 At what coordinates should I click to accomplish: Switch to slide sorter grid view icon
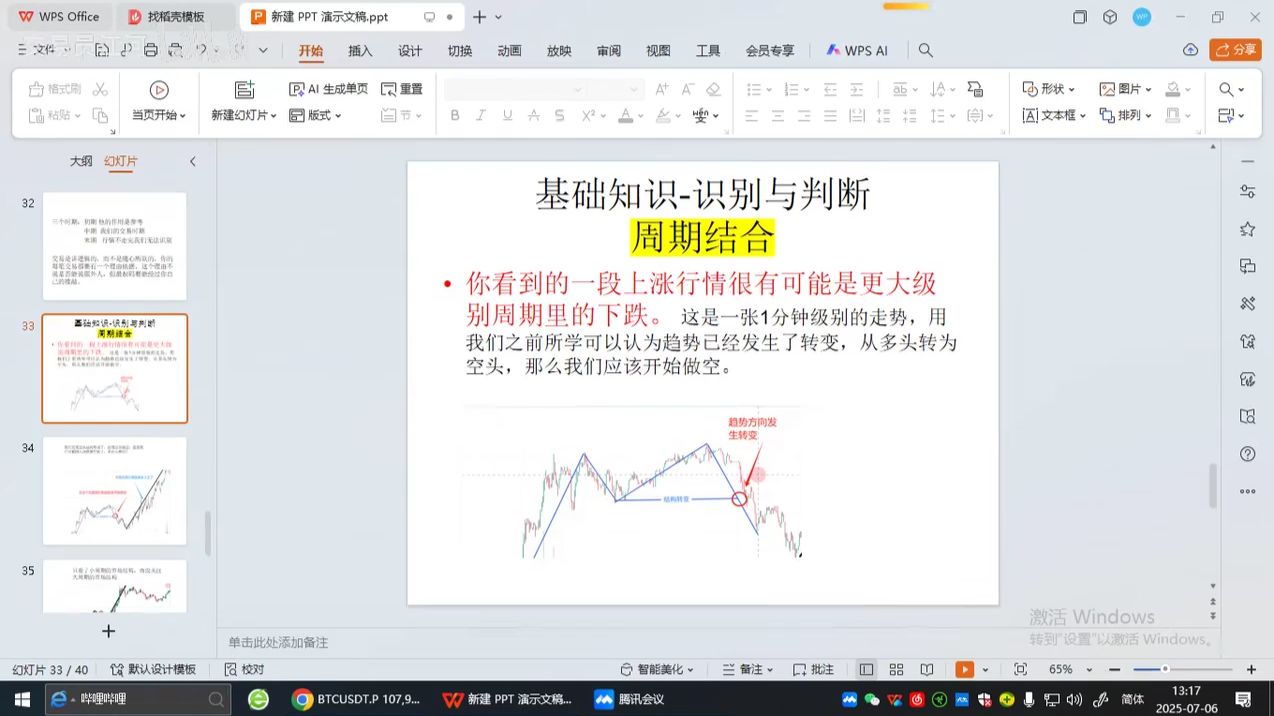896,669
